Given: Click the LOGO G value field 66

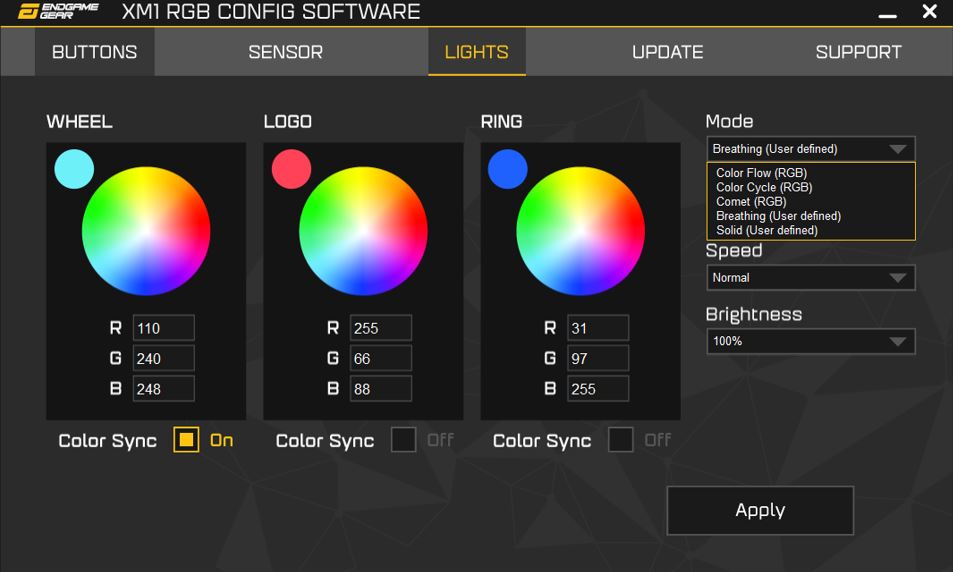Looking at the screenshot, I should pos(380,359).
